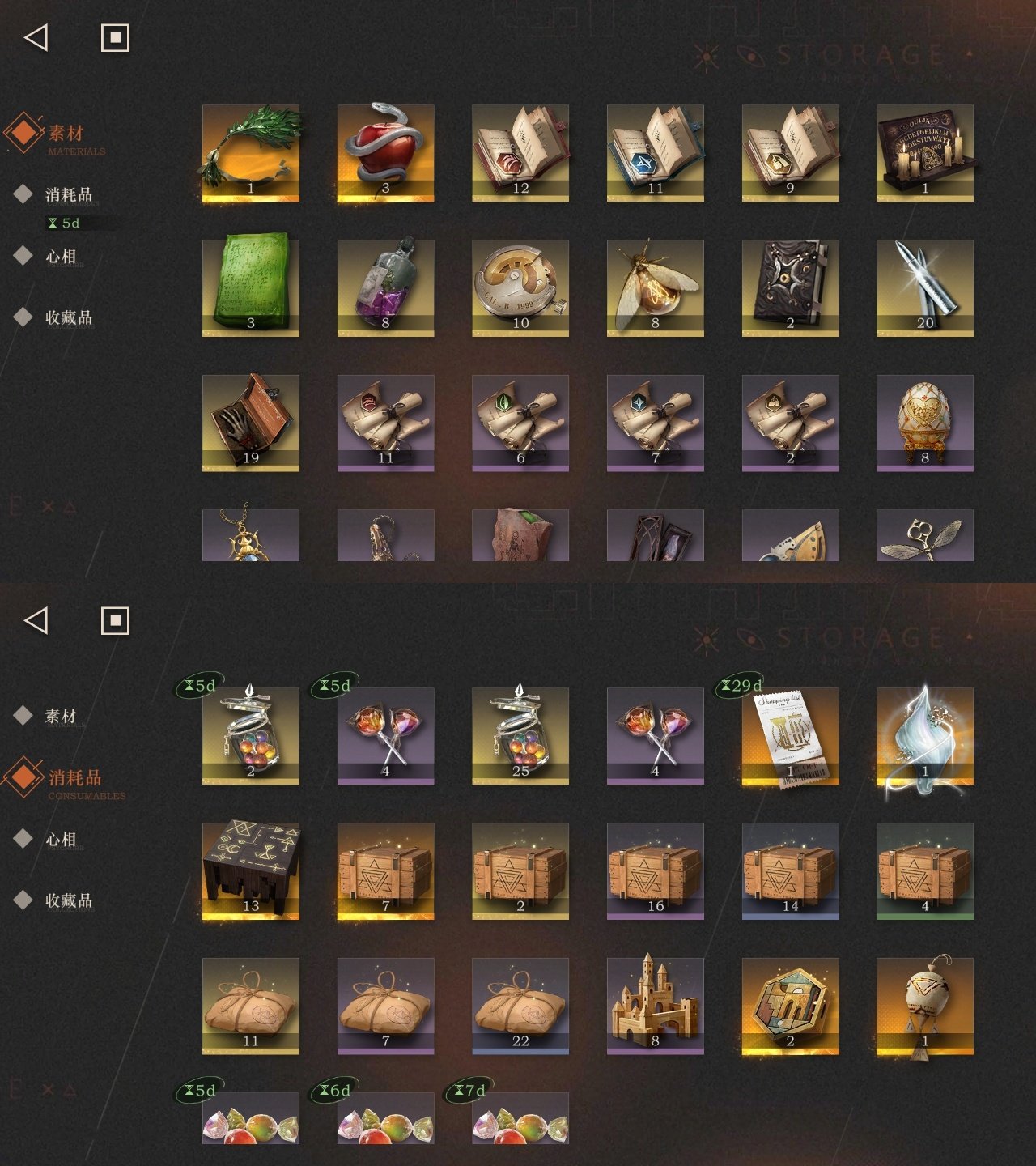
Task: Go back using top panel's triangle arrow
Action: (x=36, y=37)
